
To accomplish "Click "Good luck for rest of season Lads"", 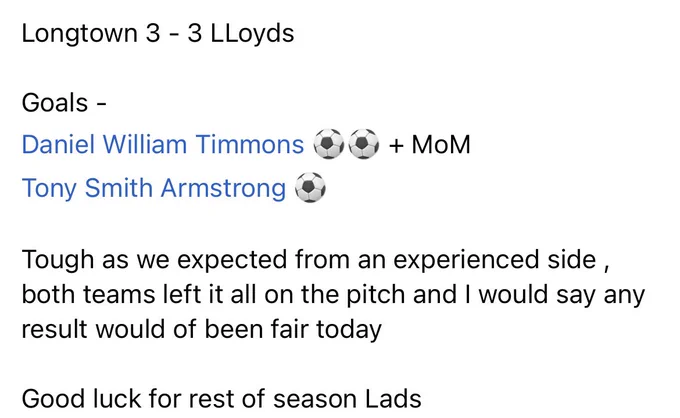I will (x=222, y=399).
